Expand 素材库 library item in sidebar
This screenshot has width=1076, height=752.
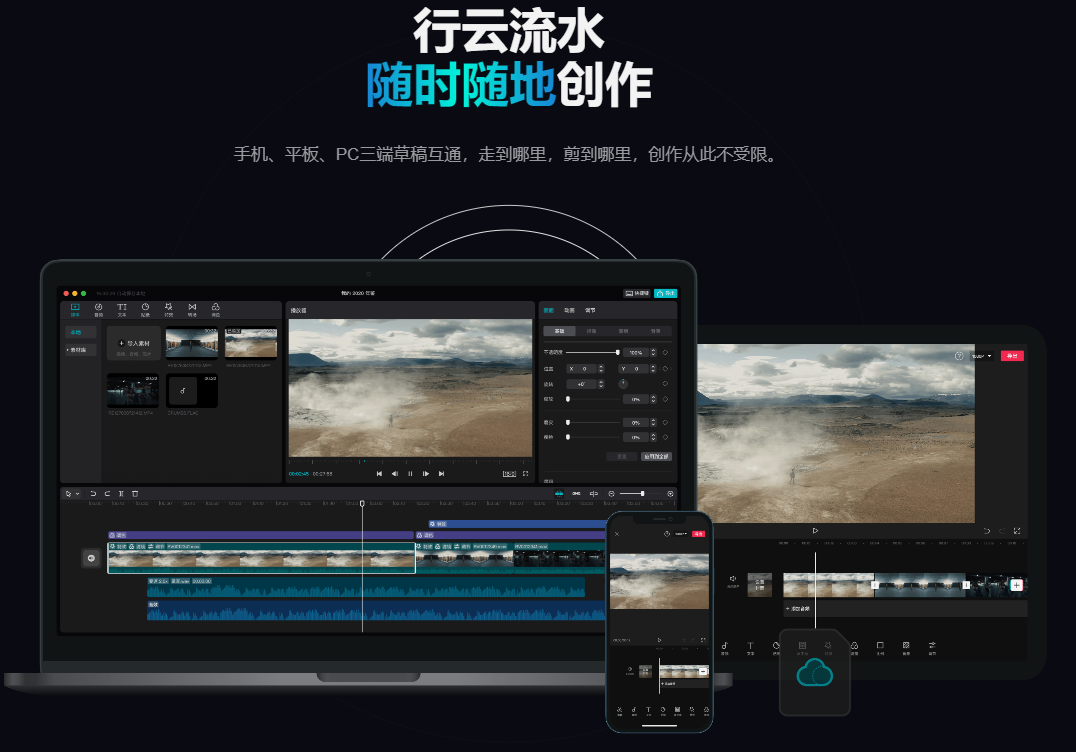coord(79,350)
